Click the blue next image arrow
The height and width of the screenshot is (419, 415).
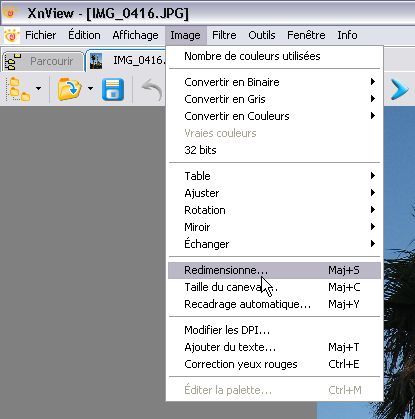coord(399,89)
